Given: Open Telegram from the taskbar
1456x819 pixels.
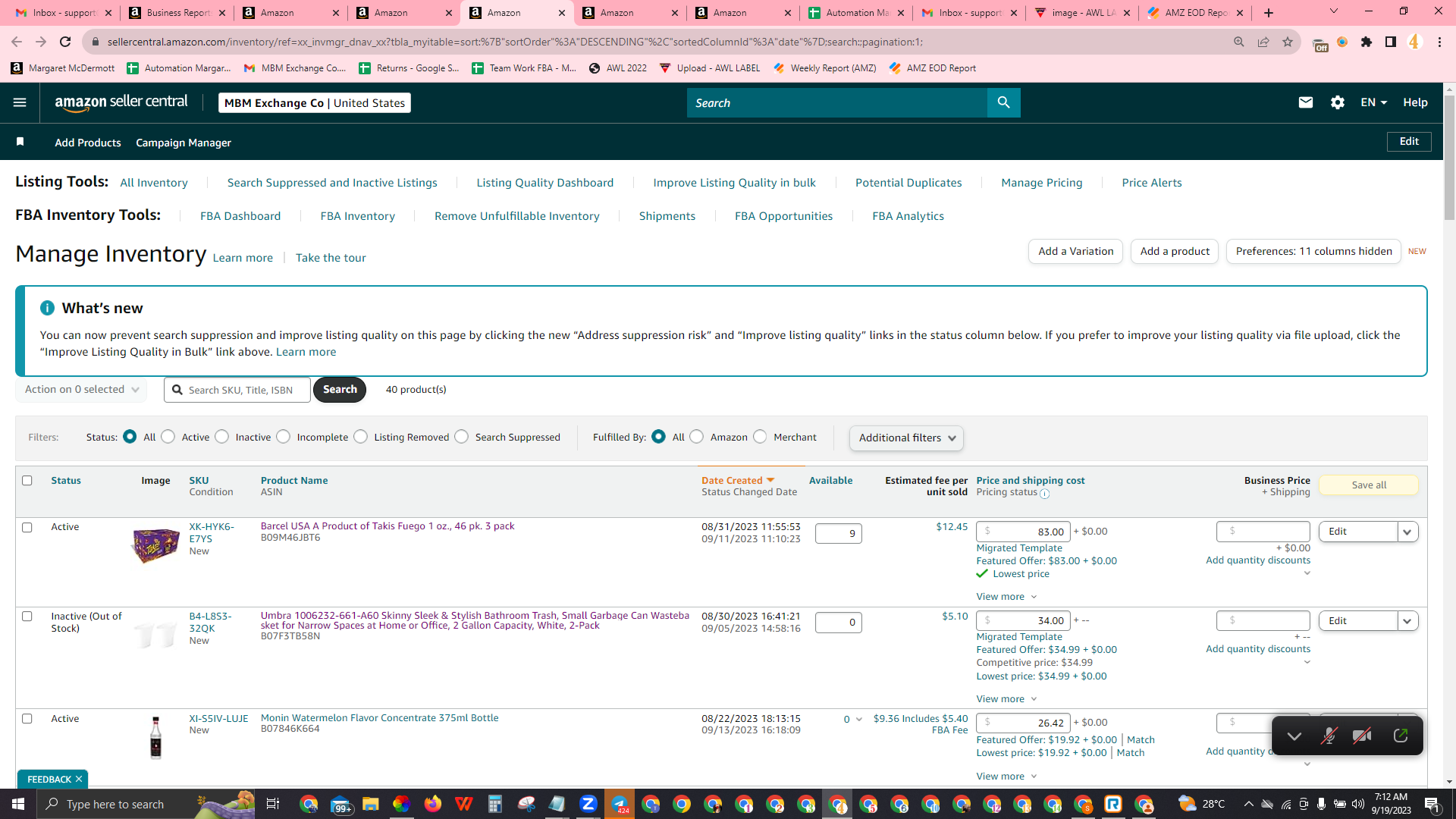Looking at the screenshot, I should 620,804.
